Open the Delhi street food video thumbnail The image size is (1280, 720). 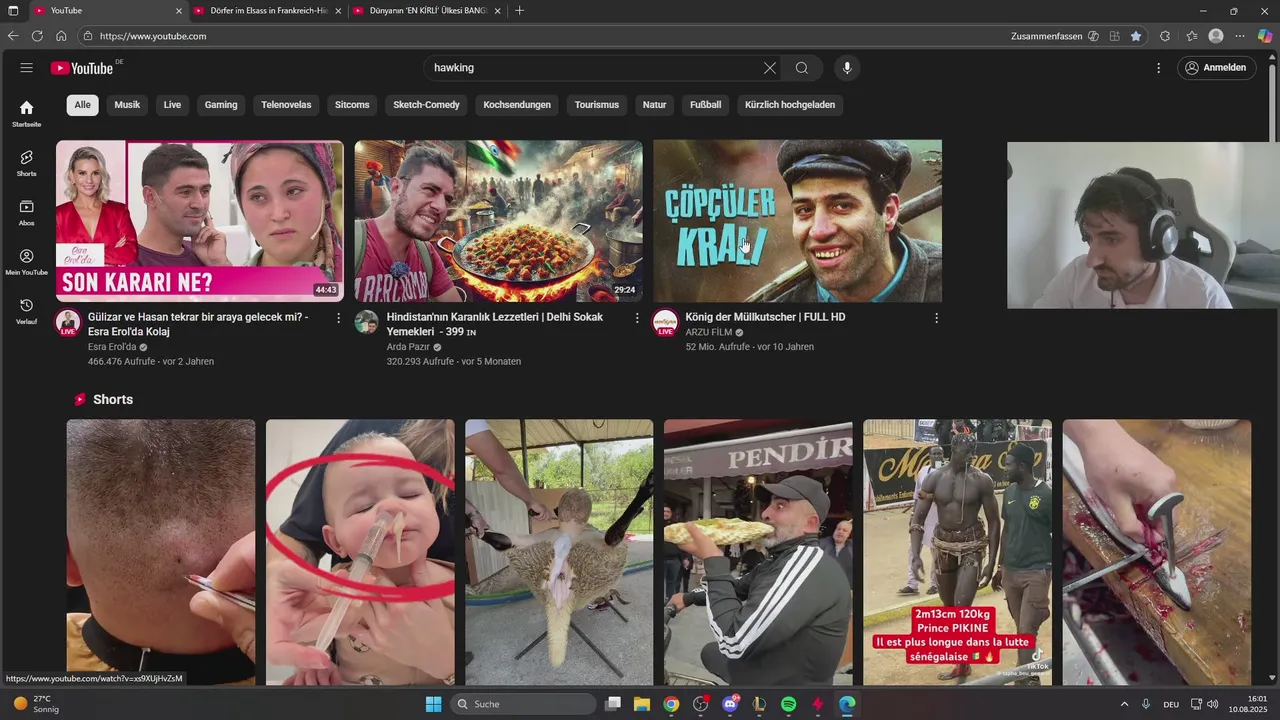[498, 221]
